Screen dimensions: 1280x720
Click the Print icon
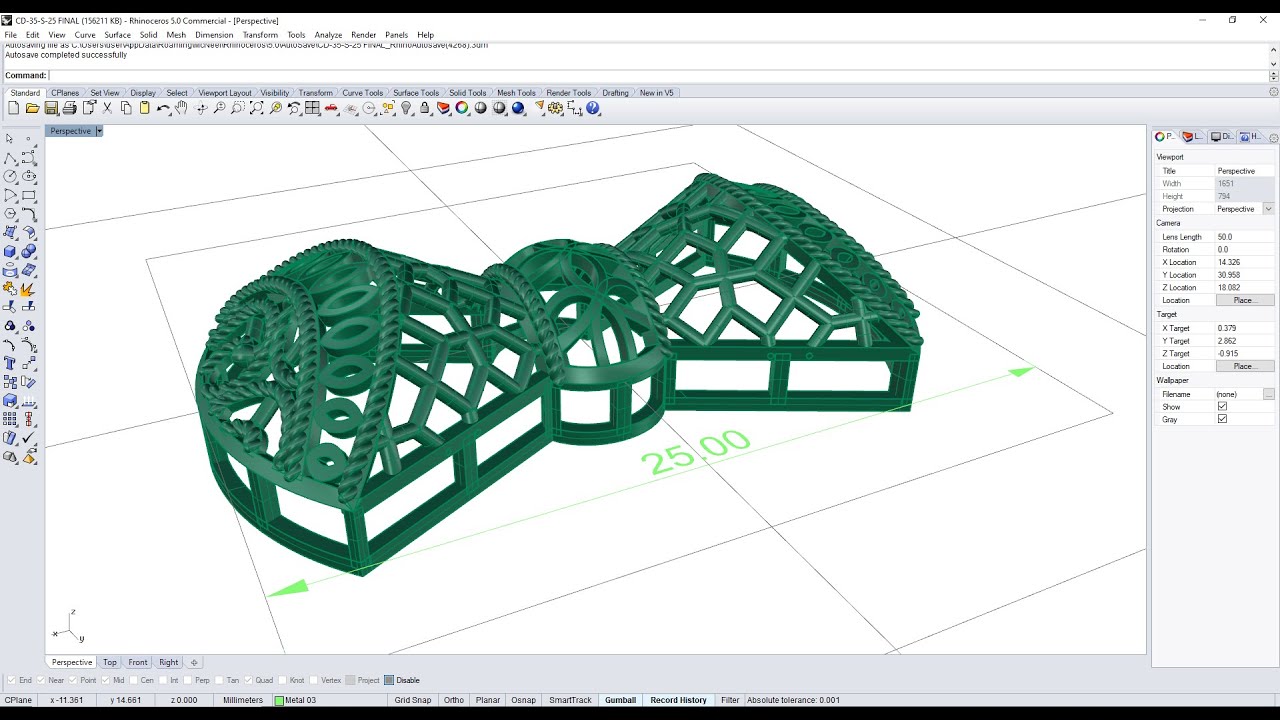coord(69,108)
